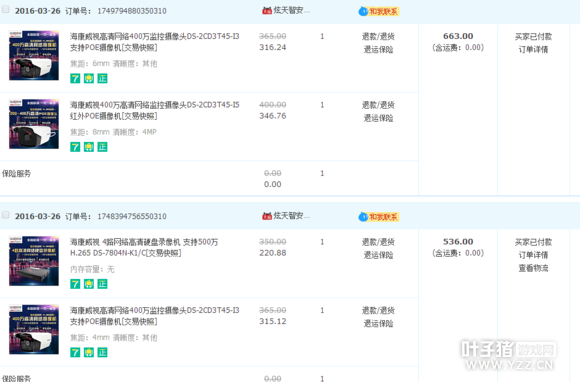The height and width of the screenshot is (382, 580).
Task: Click 退运保险 for the 220.88 item
Action: pos(378,255)
